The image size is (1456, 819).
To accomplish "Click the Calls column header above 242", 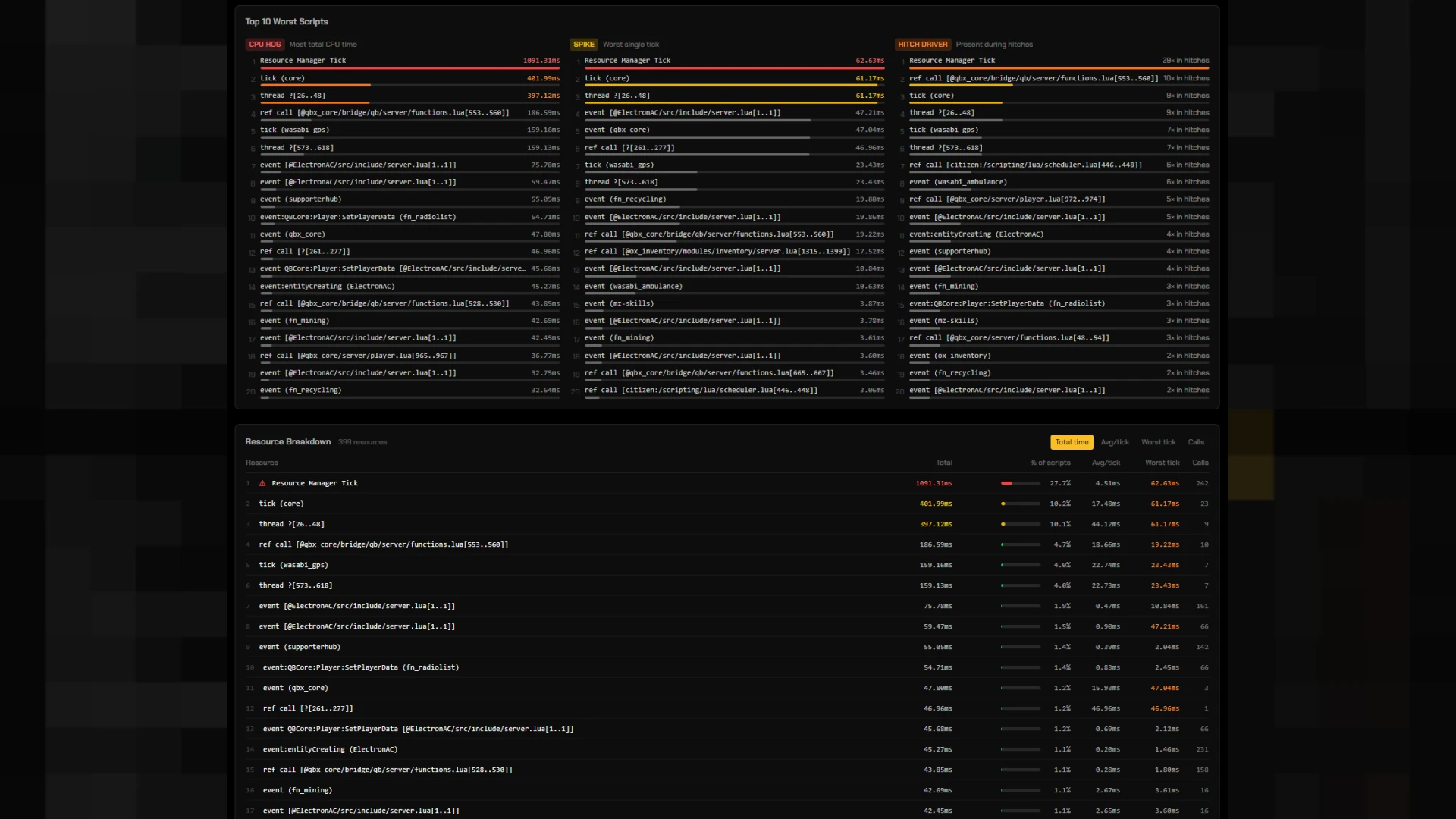I will [x=1200, y=463].
